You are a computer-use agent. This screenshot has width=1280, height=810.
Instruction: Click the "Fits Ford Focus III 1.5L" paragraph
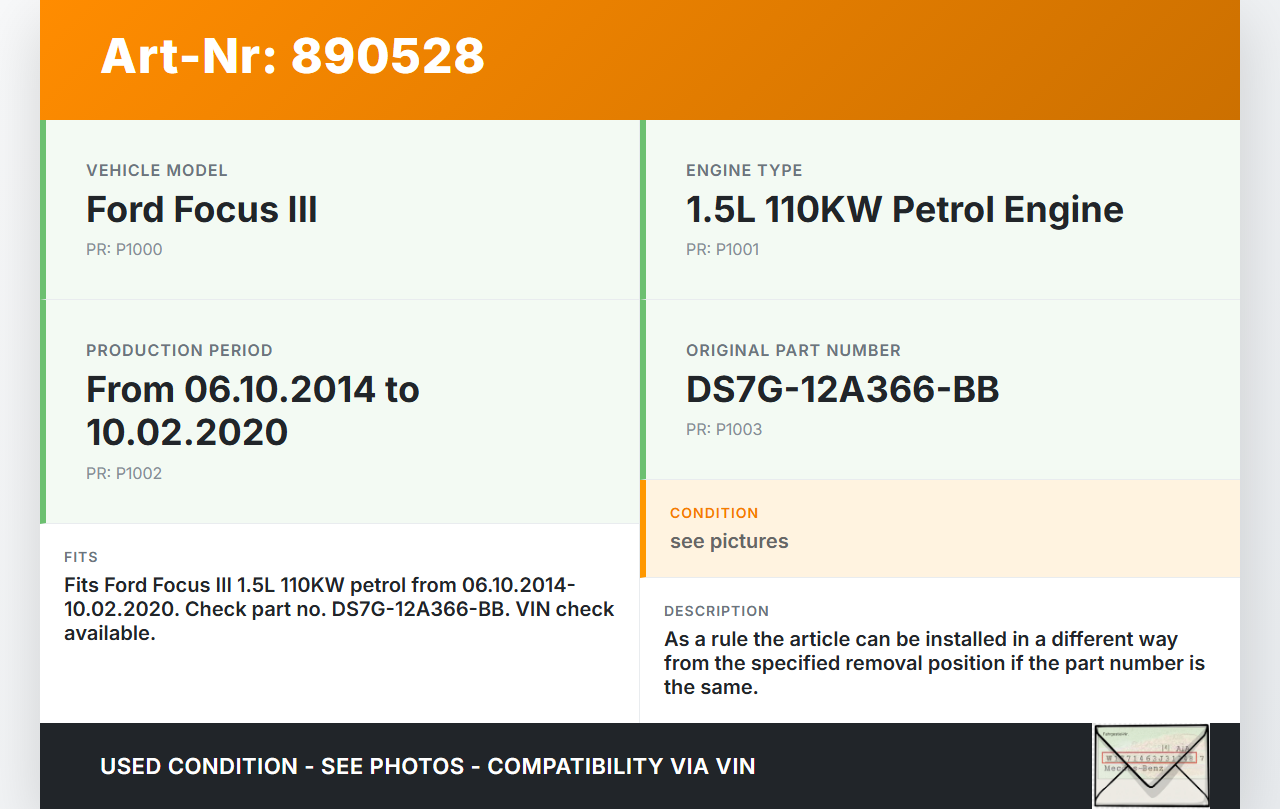[x=339, y=609]
